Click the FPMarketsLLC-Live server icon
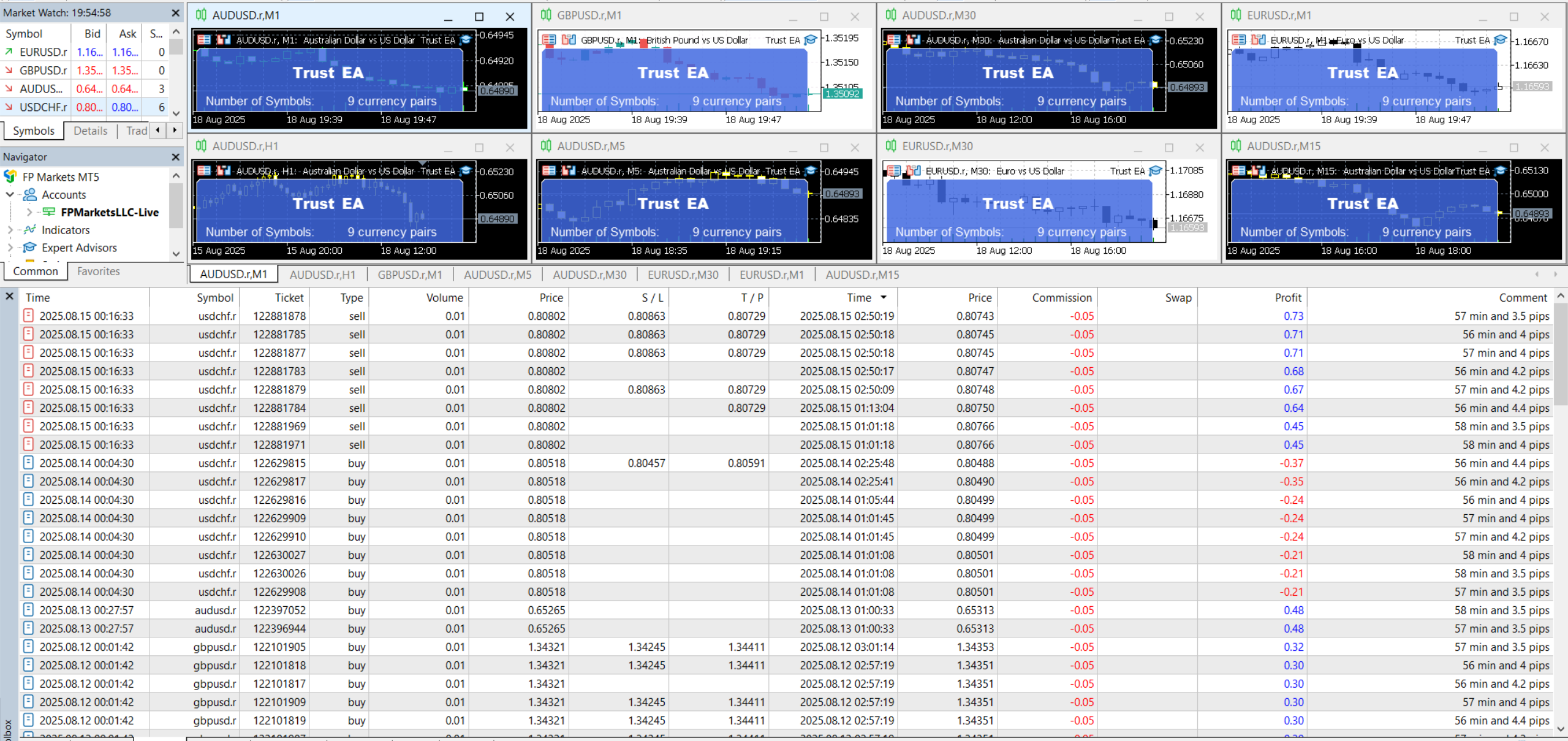 pyautogui.click(x=49, y=212)
